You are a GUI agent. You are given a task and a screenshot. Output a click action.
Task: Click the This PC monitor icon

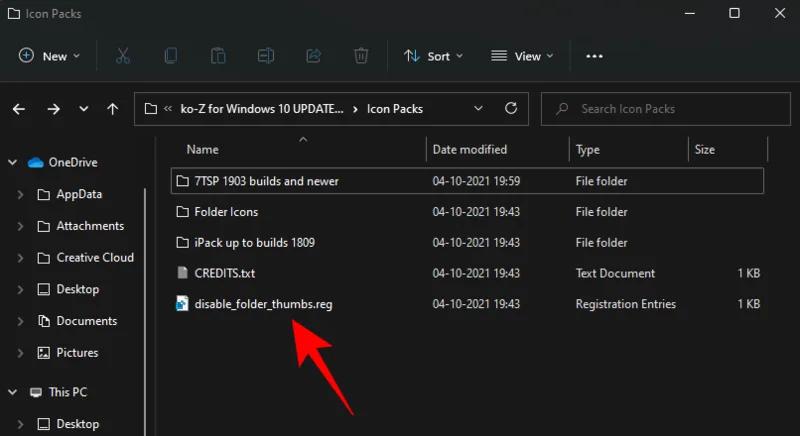[x=36, y=392]
